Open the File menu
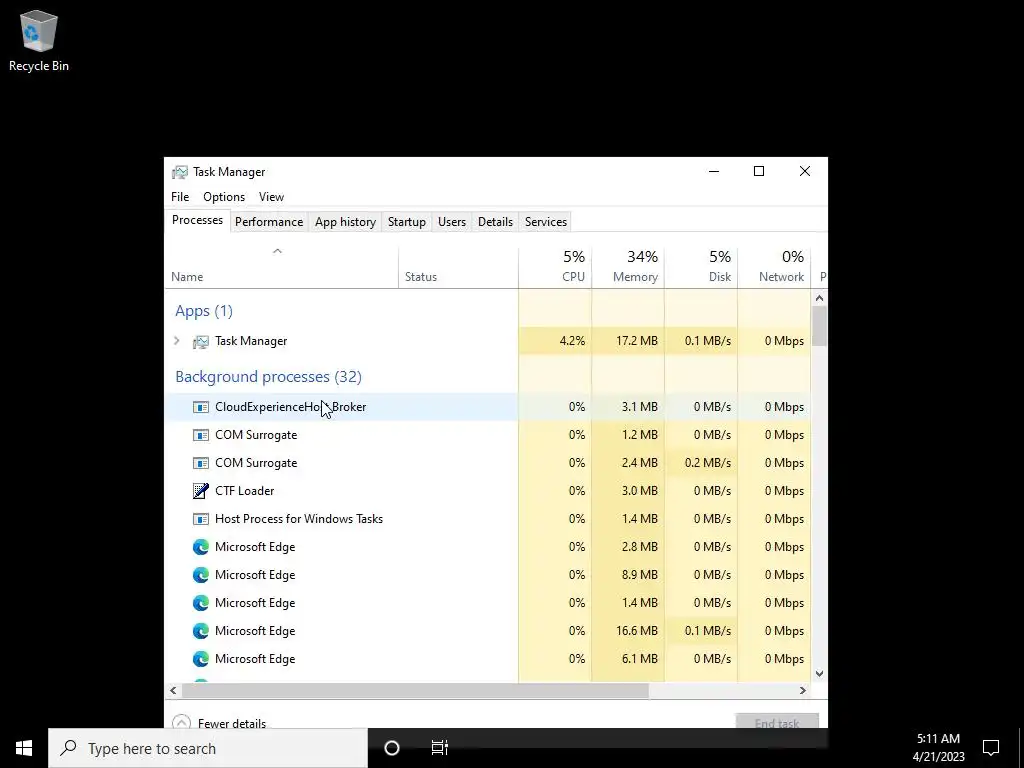 [180, 197]
